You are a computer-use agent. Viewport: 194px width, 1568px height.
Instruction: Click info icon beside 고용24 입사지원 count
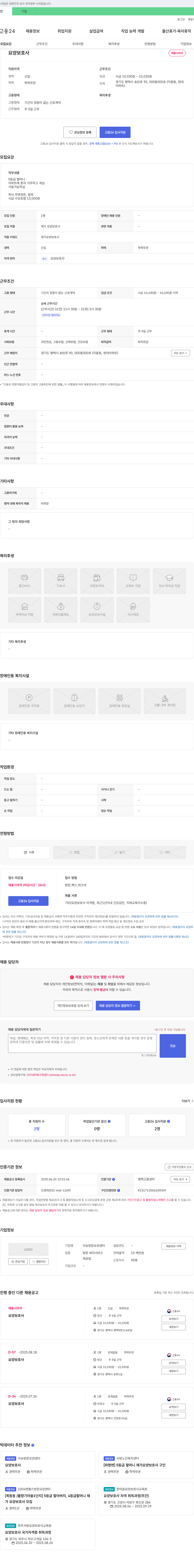coord(169,1121)
